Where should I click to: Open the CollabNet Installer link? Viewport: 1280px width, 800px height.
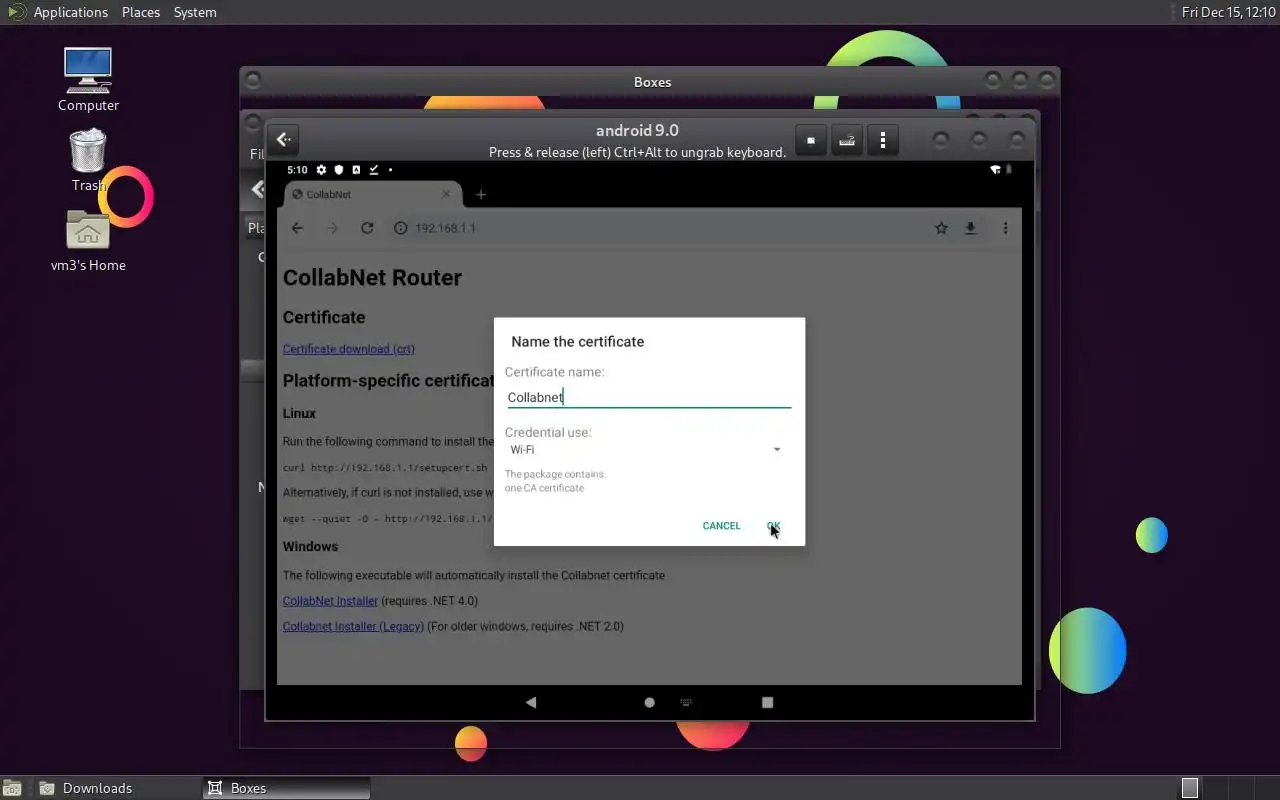(330, 601)
